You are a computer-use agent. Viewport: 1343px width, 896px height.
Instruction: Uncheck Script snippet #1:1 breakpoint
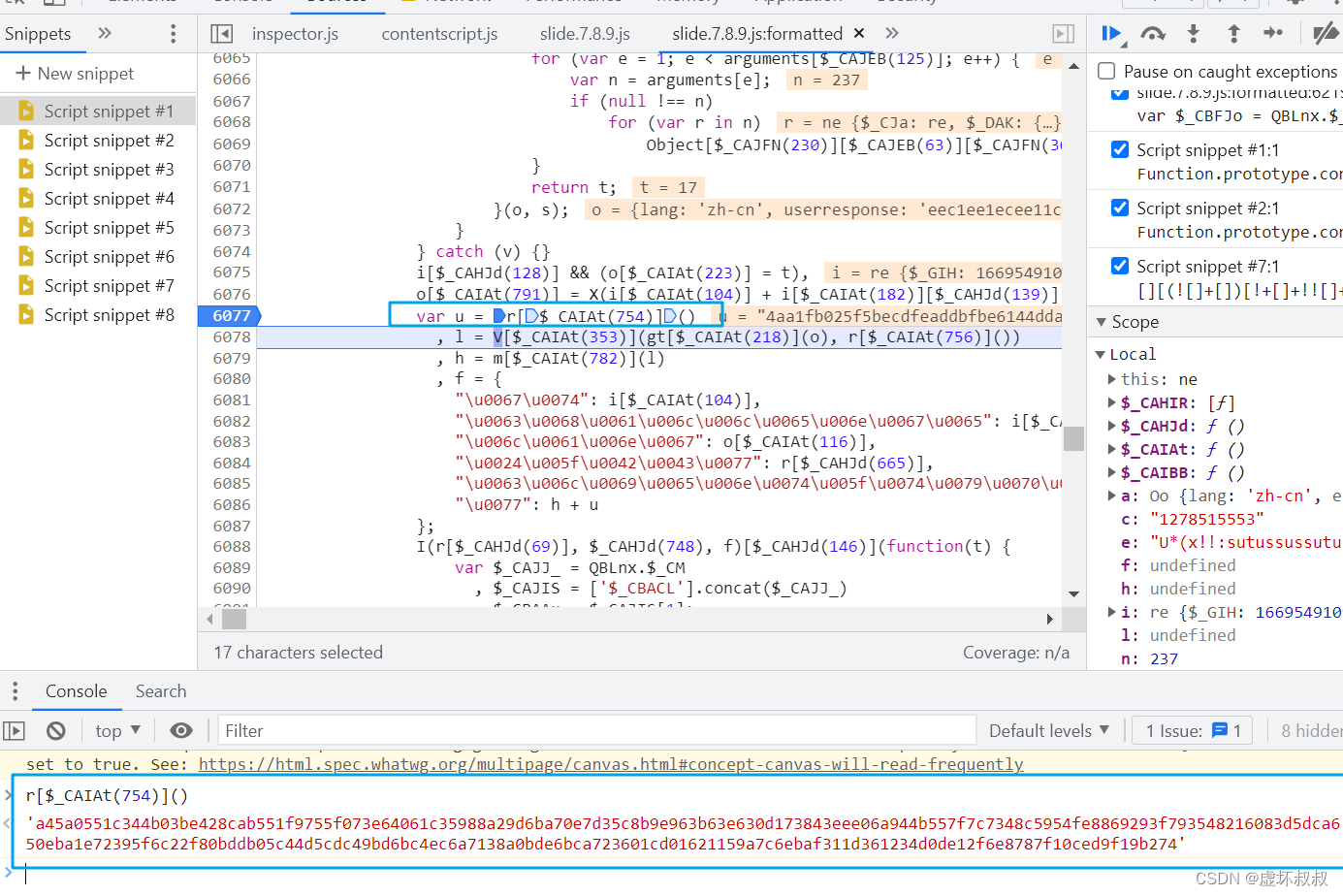(1120, 149)
